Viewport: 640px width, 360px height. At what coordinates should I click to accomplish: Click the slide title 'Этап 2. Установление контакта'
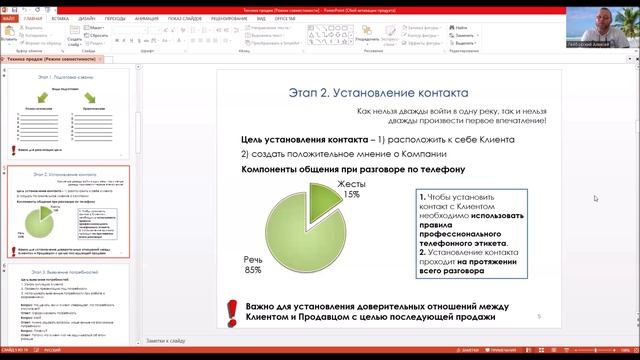point(378,93)
